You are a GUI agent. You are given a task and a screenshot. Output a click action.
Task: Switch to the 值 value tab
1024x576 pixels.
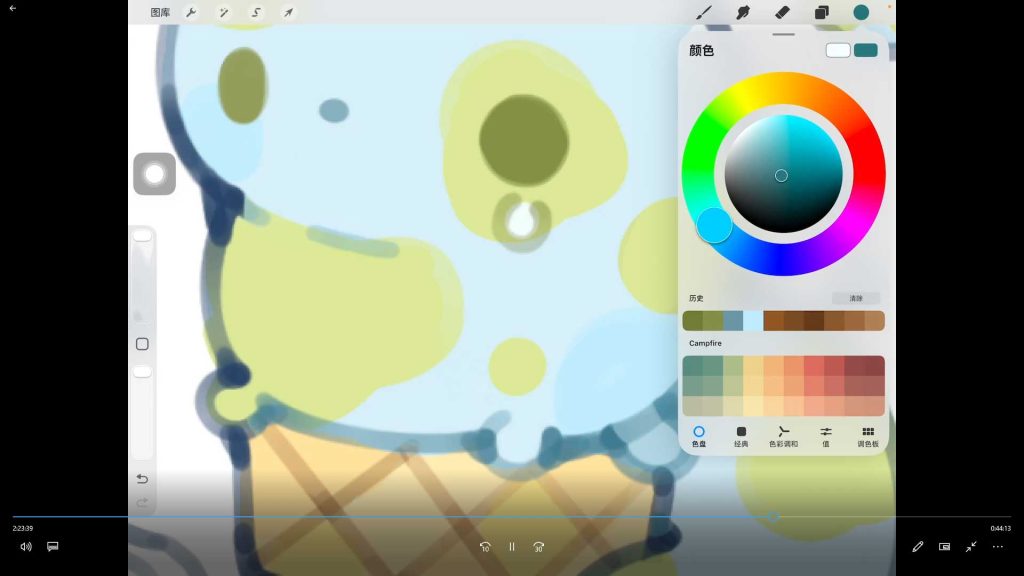(826, 436)
